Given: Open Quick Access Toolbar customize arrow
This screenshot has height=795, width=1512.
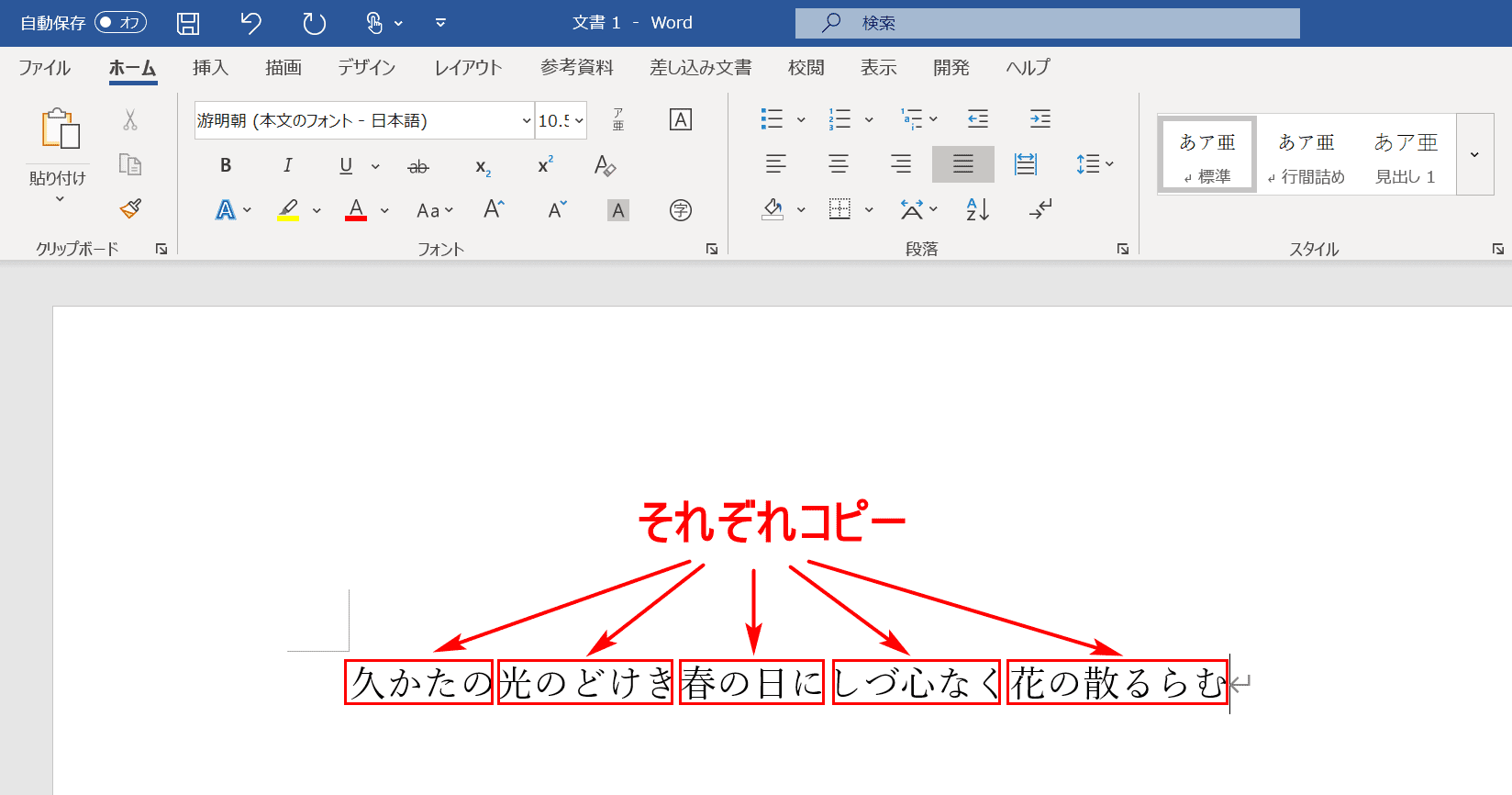Looking at the screenshot, I should [440, 23].
